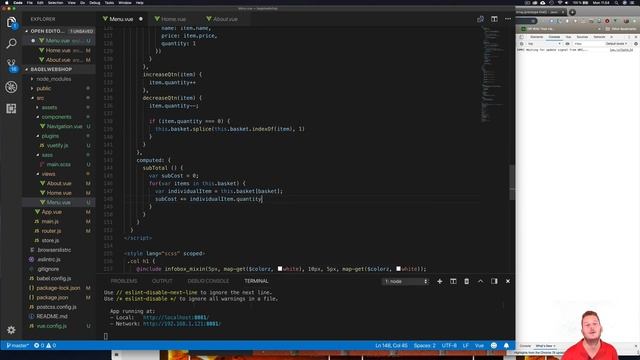Open Source Control view in activity bar
640x360 pixels.
tap(11, 64)
